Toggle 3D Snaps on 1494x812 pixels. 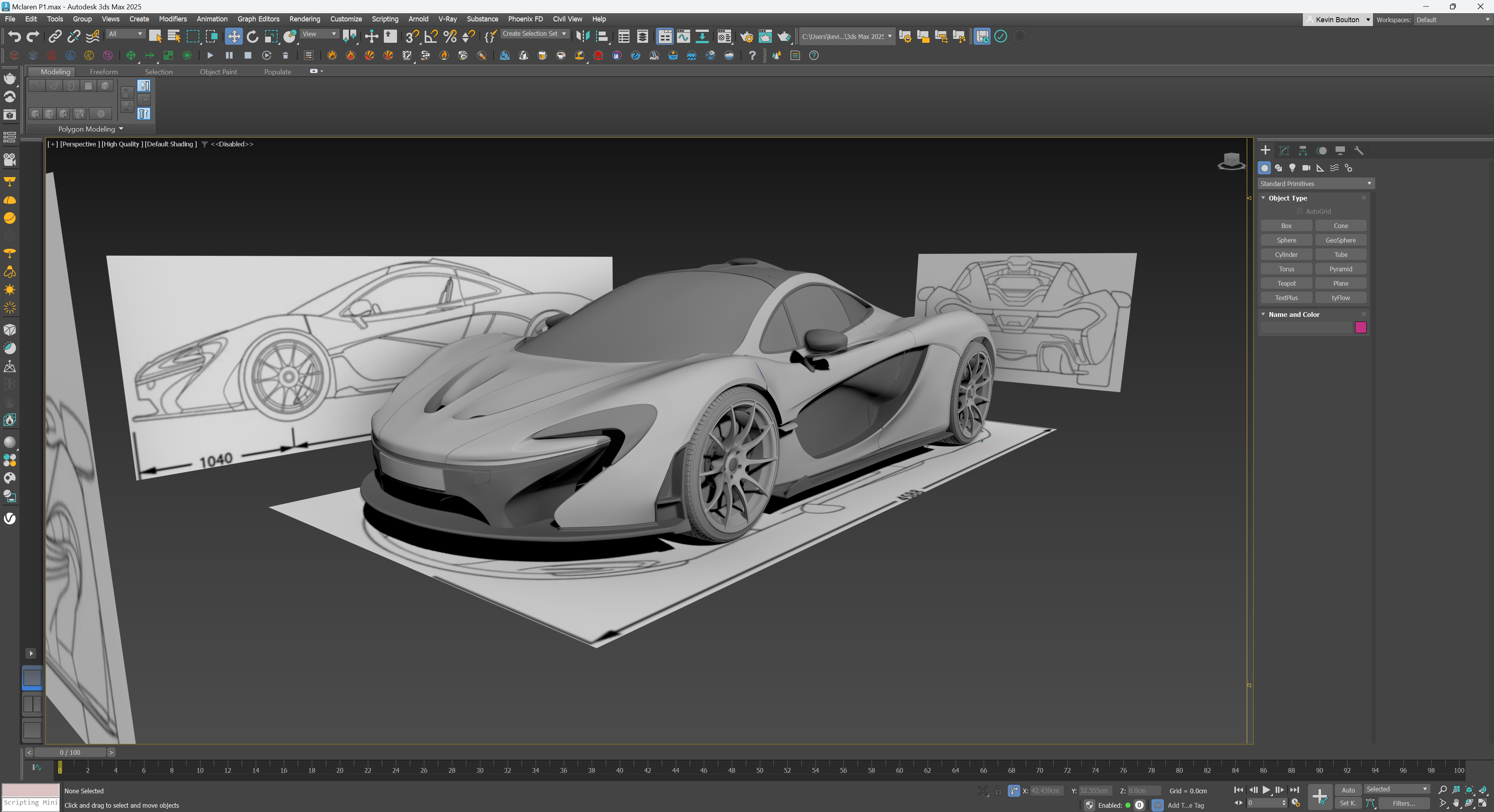point(412,37)
